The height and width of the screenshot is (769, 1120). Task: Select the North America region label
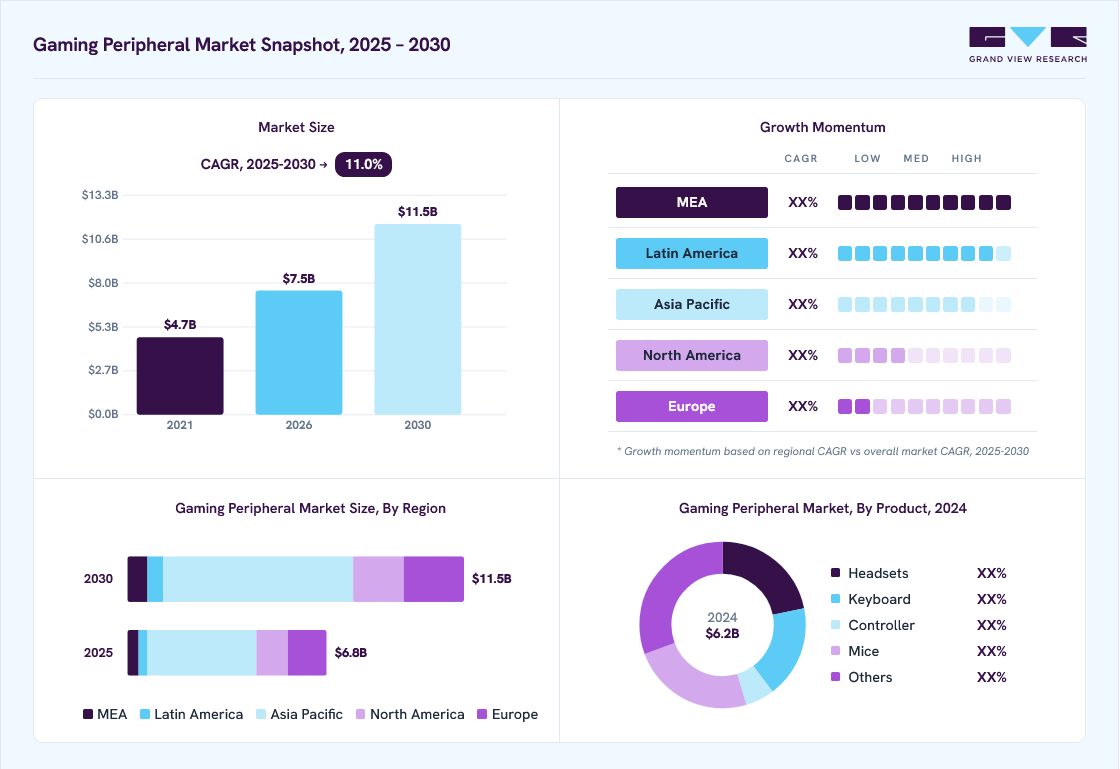pos(691,356)
